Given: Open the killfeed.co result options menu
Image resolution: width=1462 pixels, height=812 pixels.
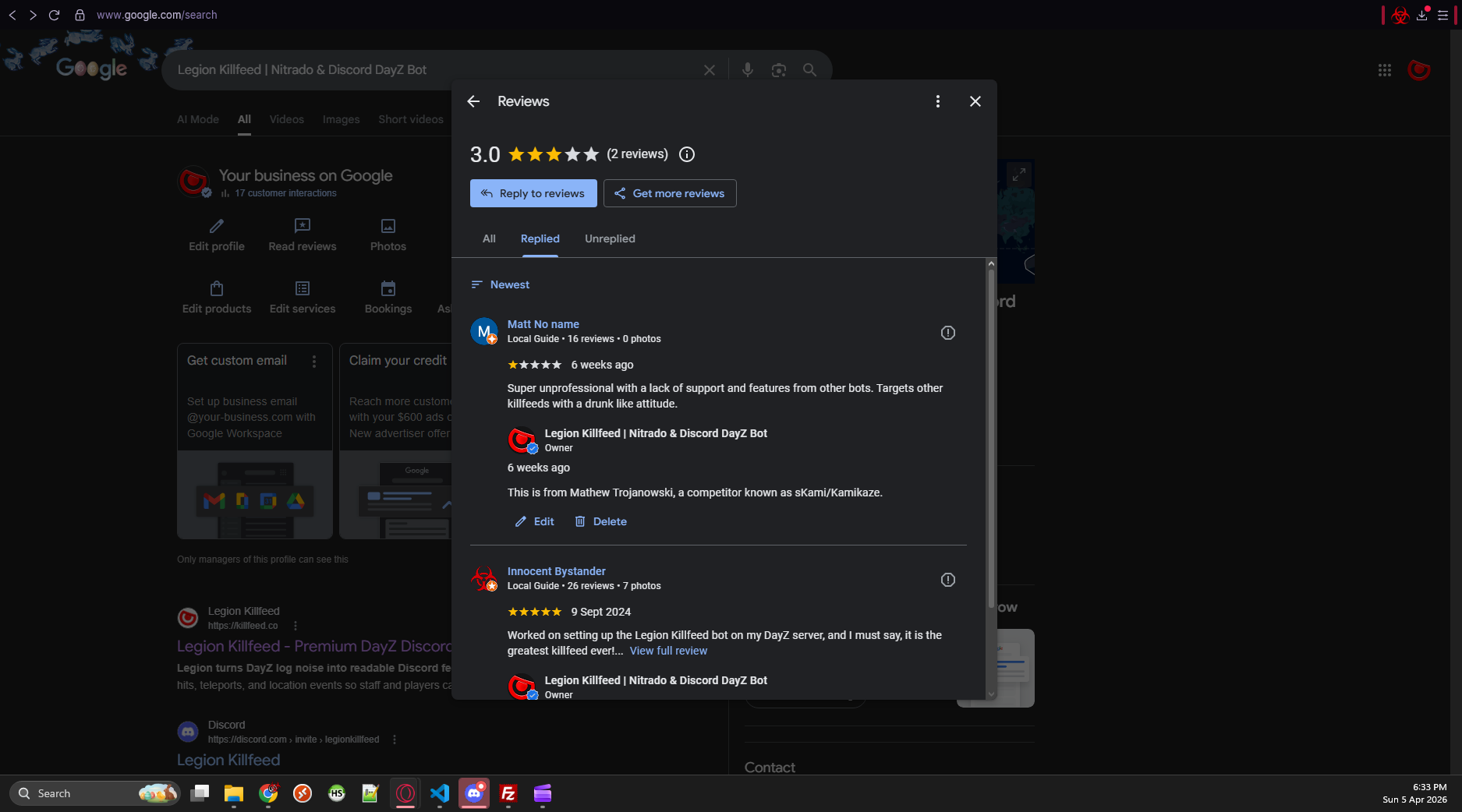Looking at the screenshot, I should point(296,626).
